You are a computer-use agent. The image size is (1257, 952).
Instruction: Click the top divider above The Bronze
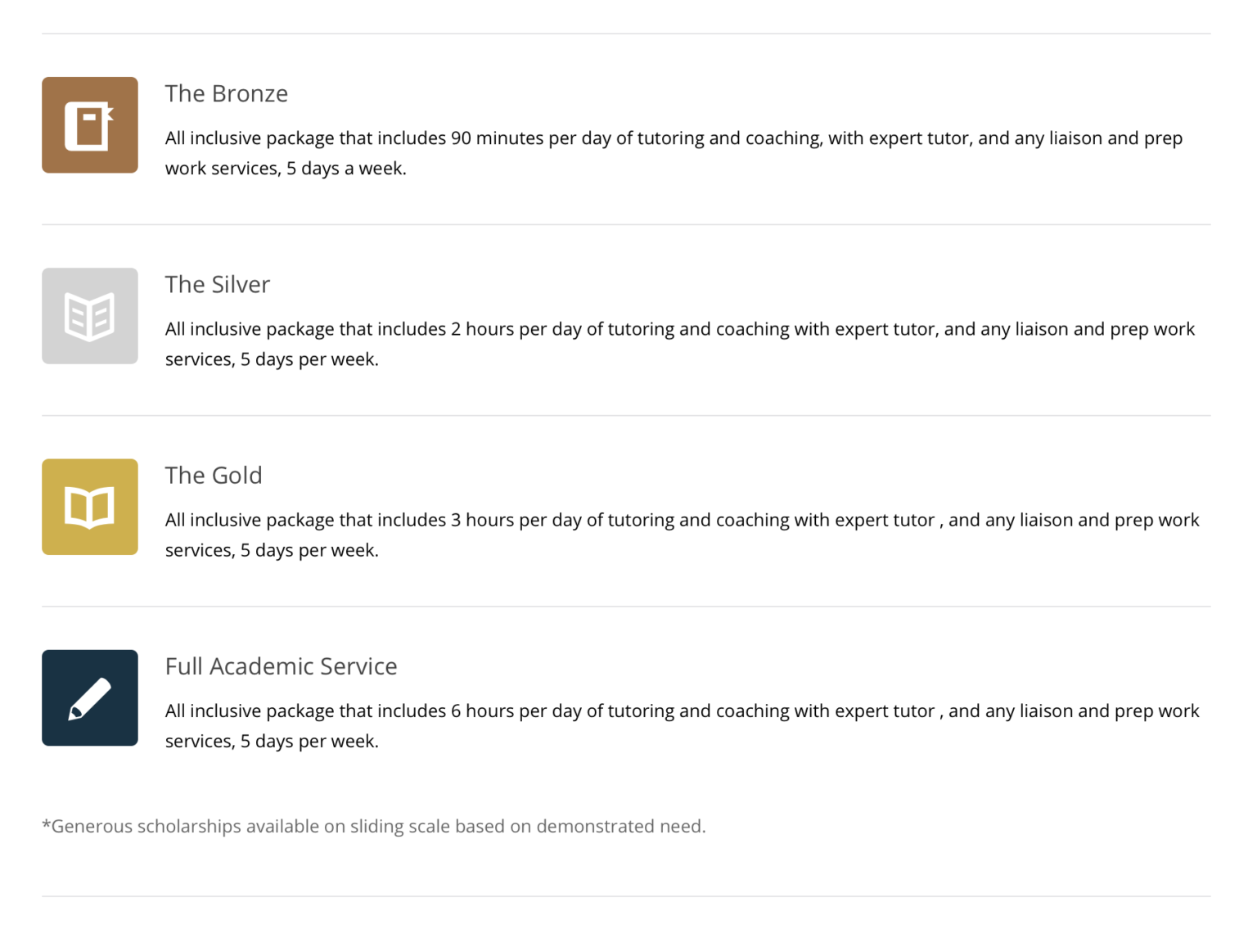pyautogui.click(x=626, y=34)
